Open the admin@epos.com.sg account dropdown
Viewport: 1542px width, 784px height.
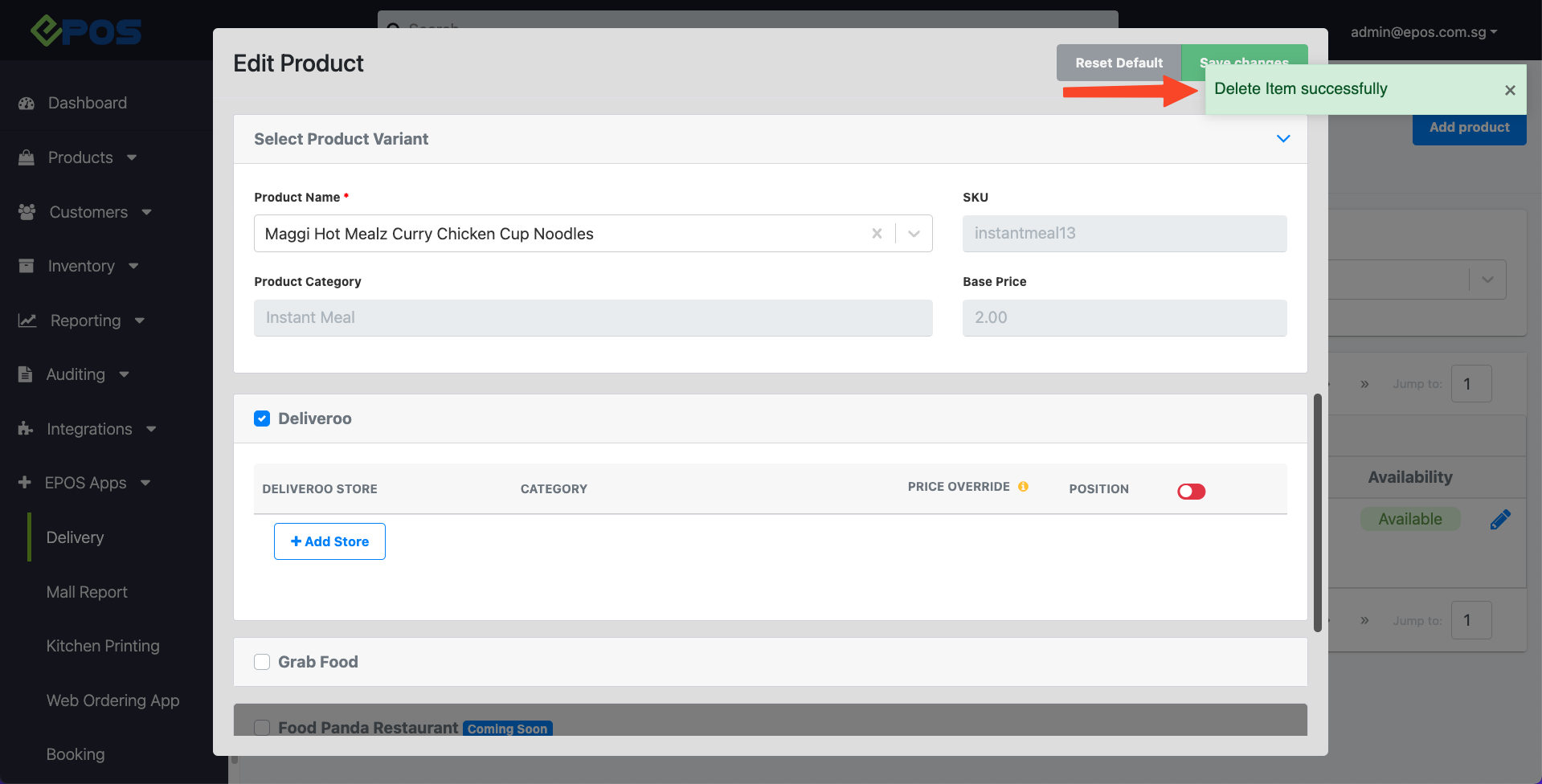pos(1423,32)
